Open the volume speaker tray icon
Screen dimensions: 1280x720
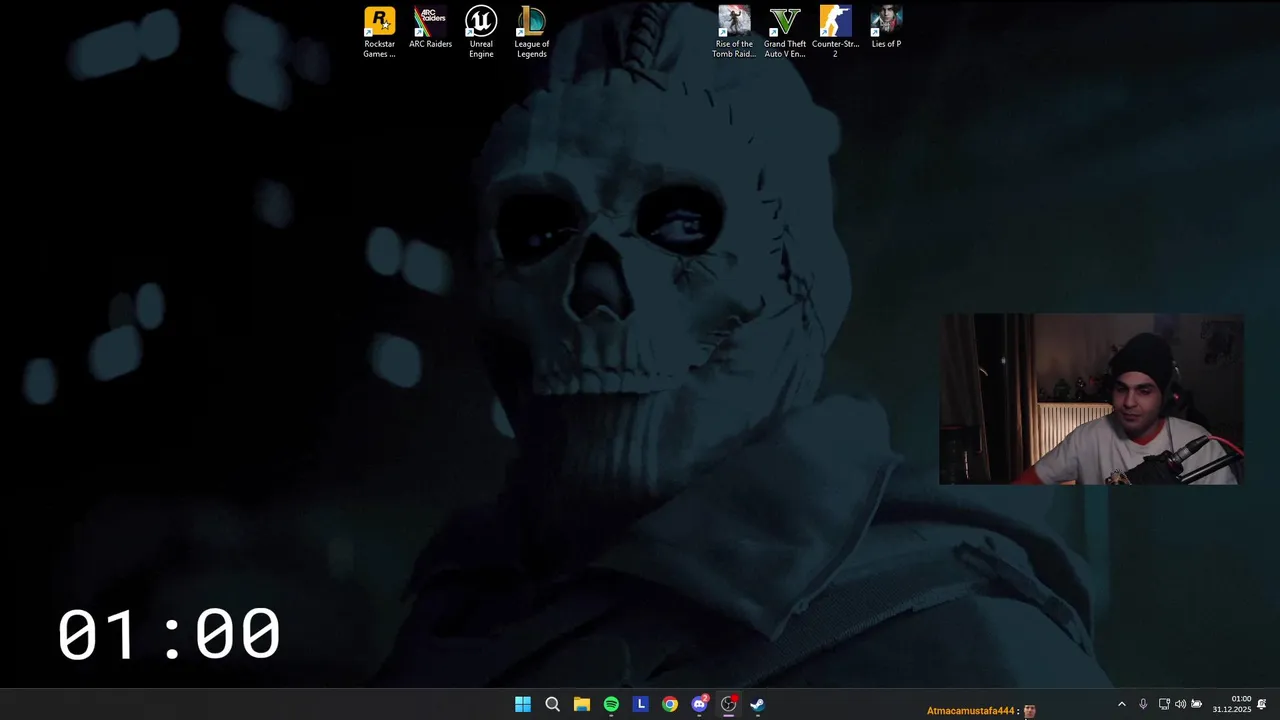tap(1180, 704)
